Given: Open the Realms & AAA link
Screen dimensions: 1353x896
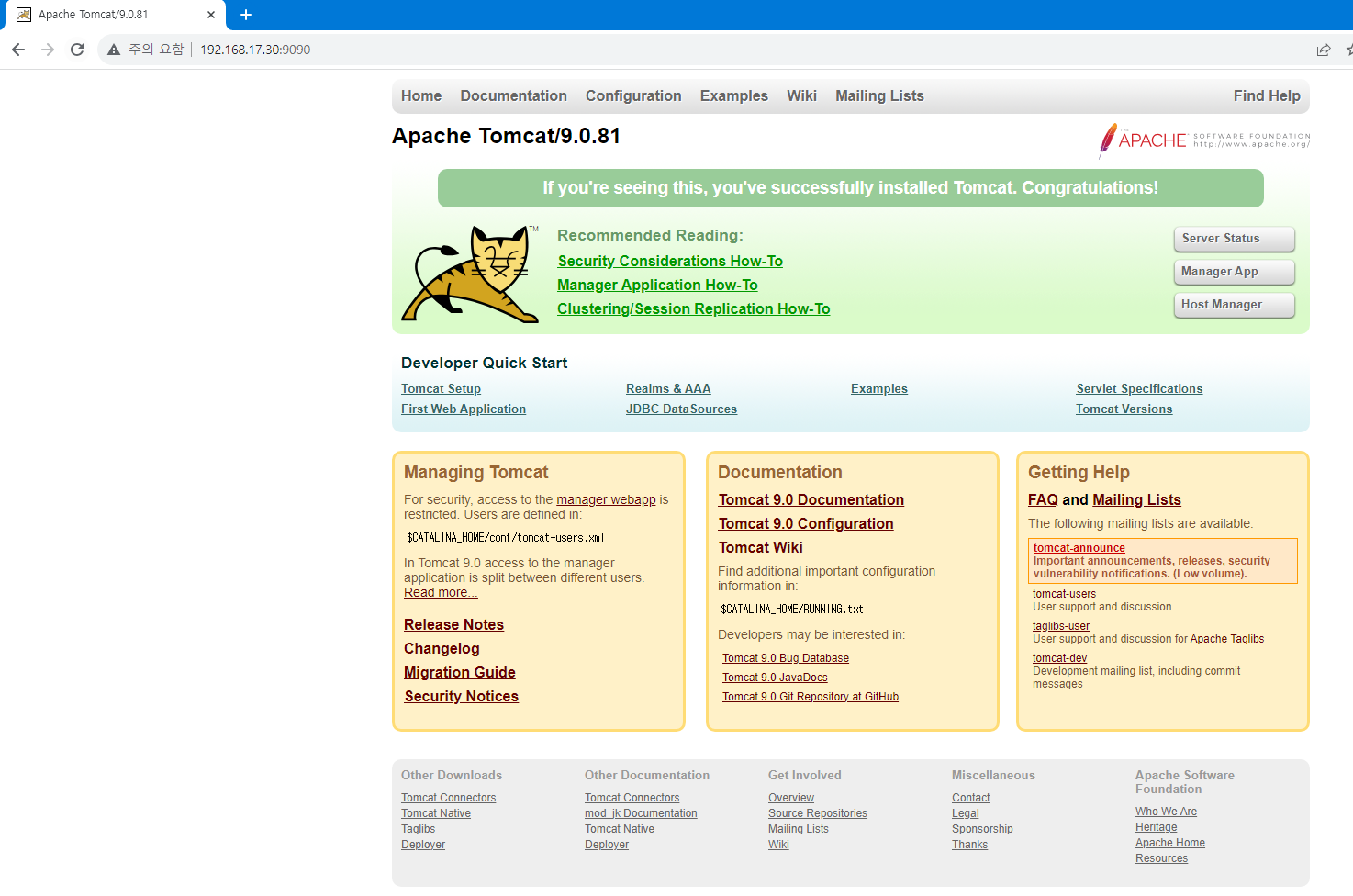Looking at the screenshot, I should coord(668,389).
